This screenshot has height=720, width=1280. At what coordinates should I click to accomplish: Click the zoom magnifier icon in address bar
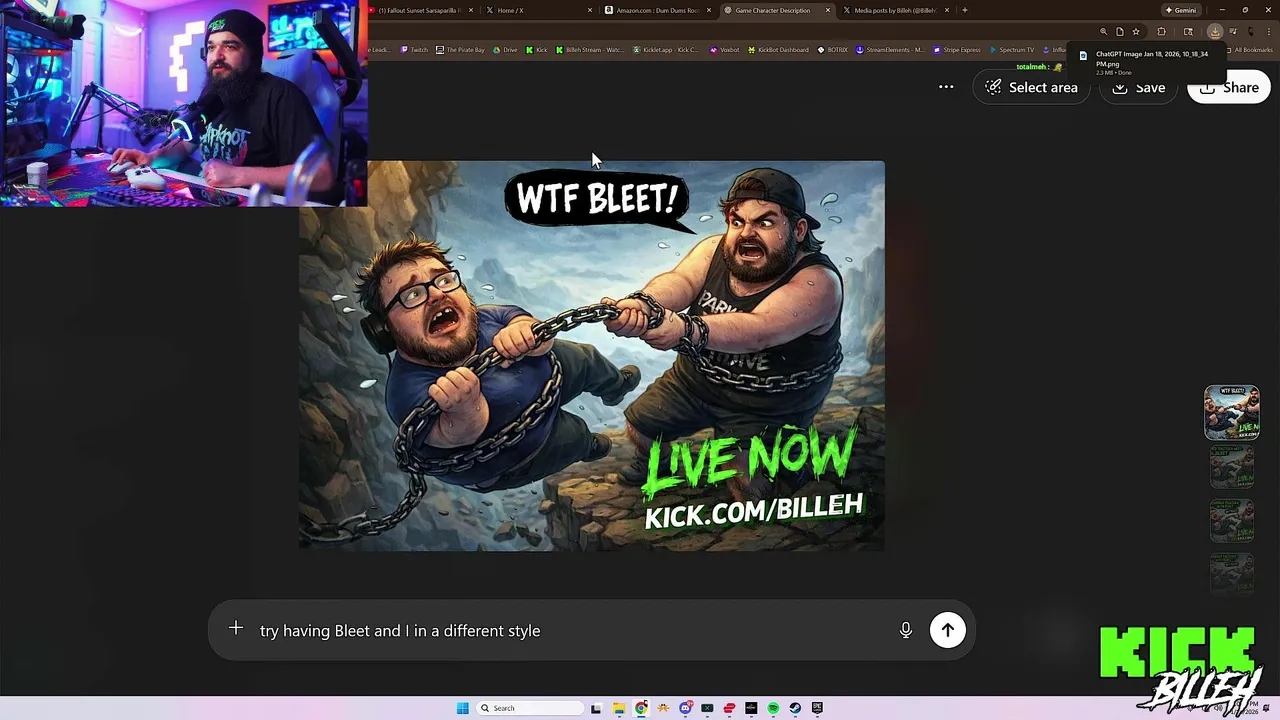click(1104, 31)
